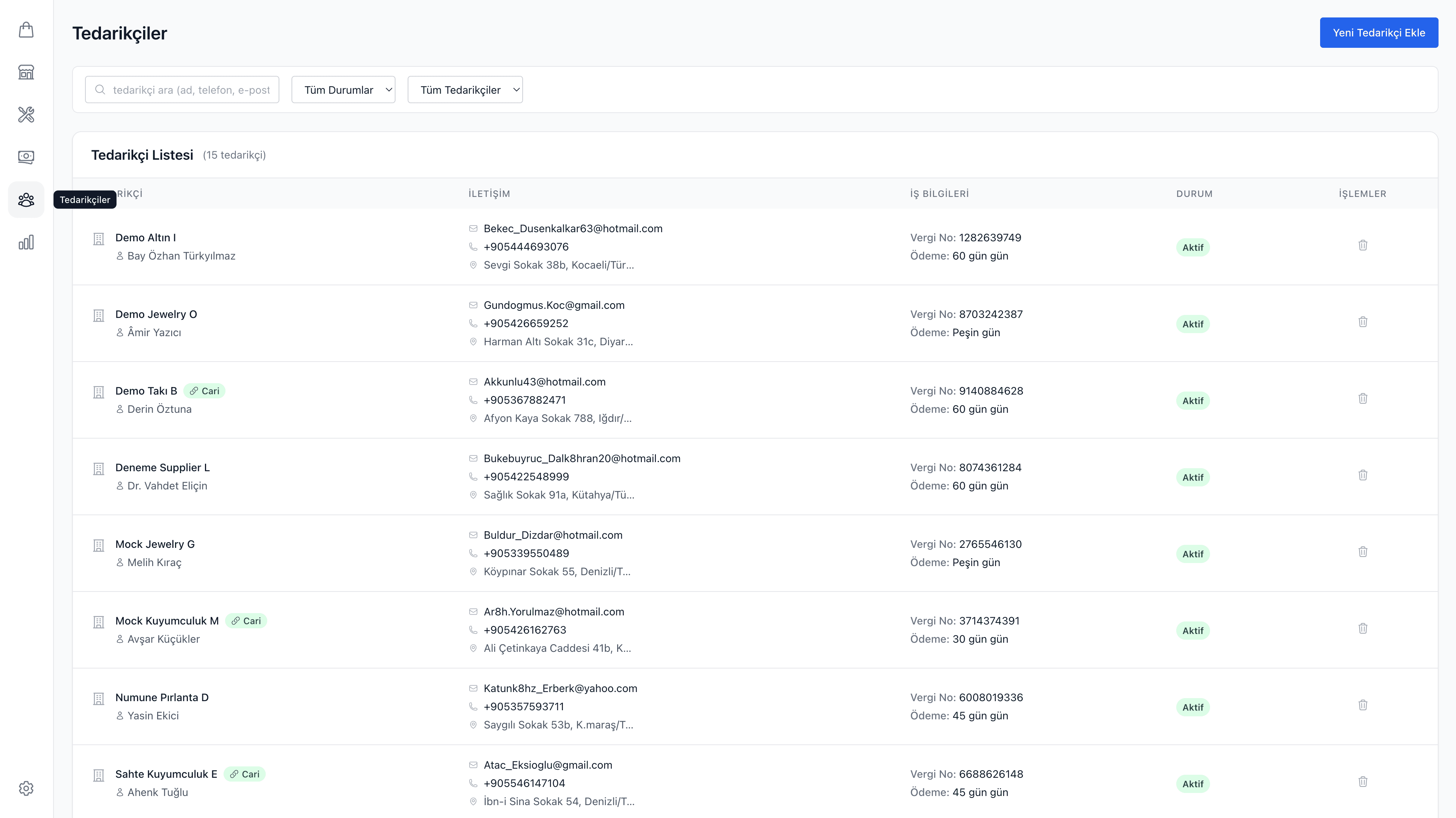Delete the Numune Pırlanta D supplier

(1363, 705)
